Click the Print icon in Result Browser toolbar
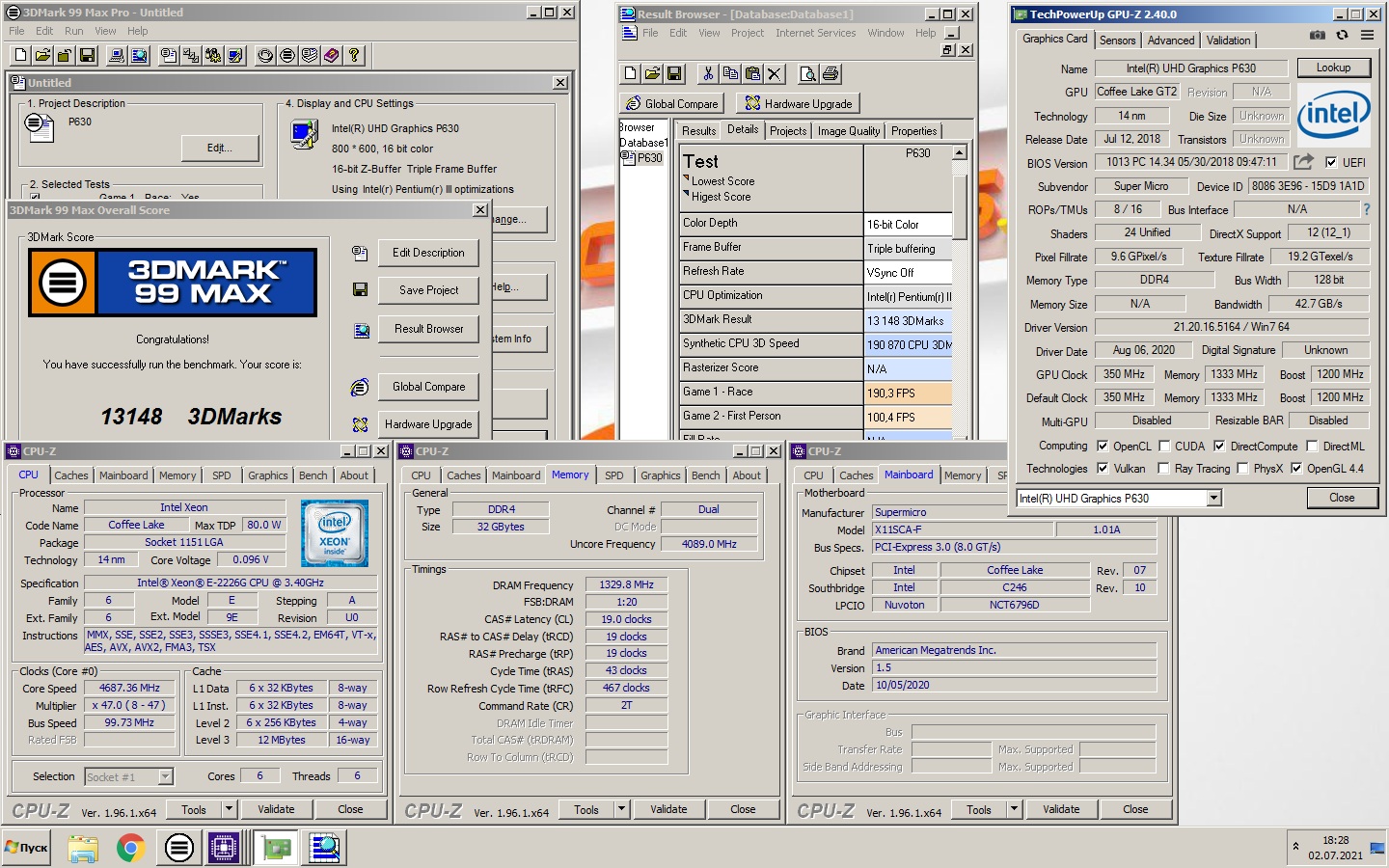Image resolution: width=1389 pixels, height=868 pixels. pos(831,73)
